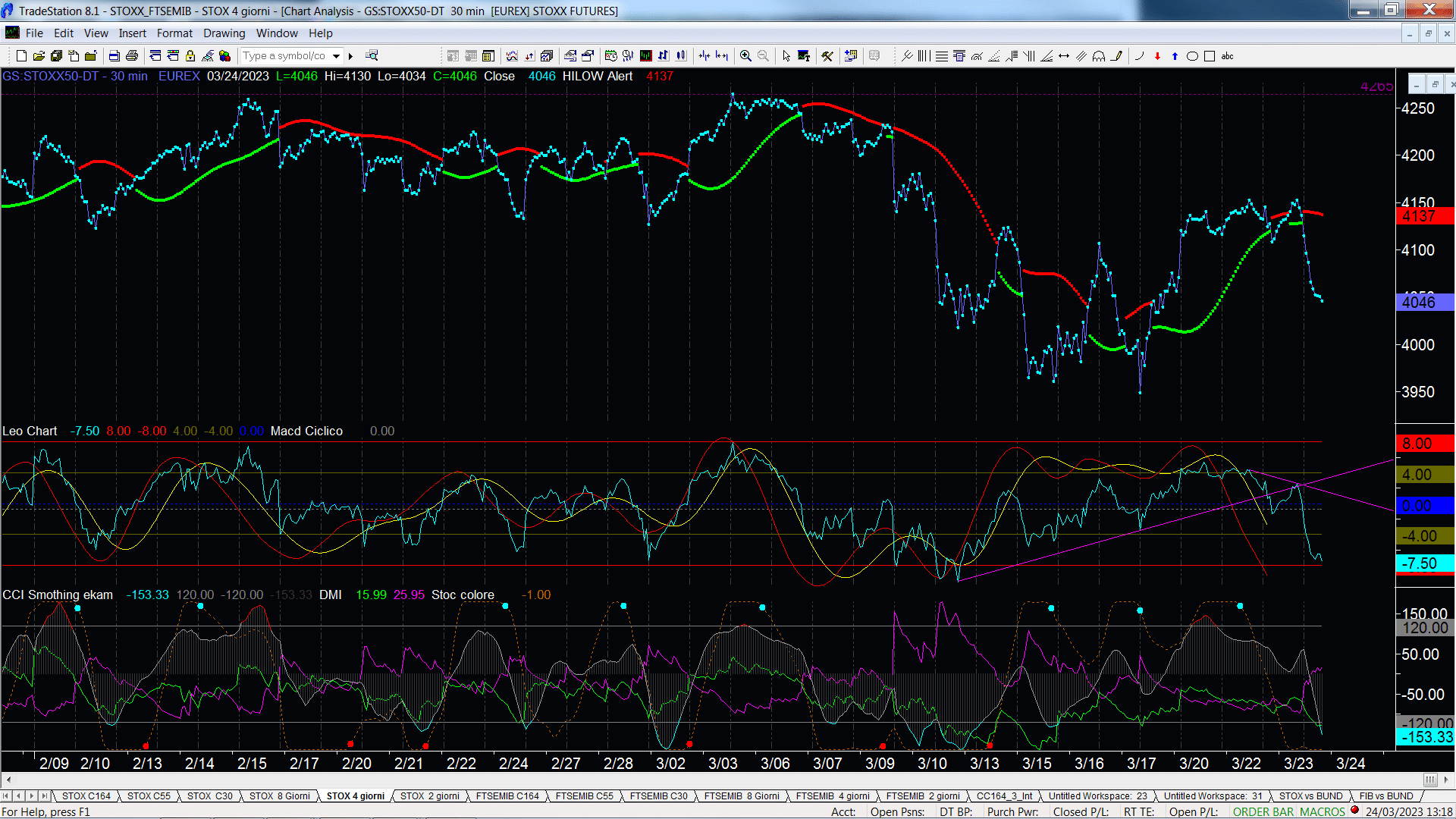Select the abc text drawing tool
The width and height of the screenshot is (1456, 819).
tap(1228, 56)
